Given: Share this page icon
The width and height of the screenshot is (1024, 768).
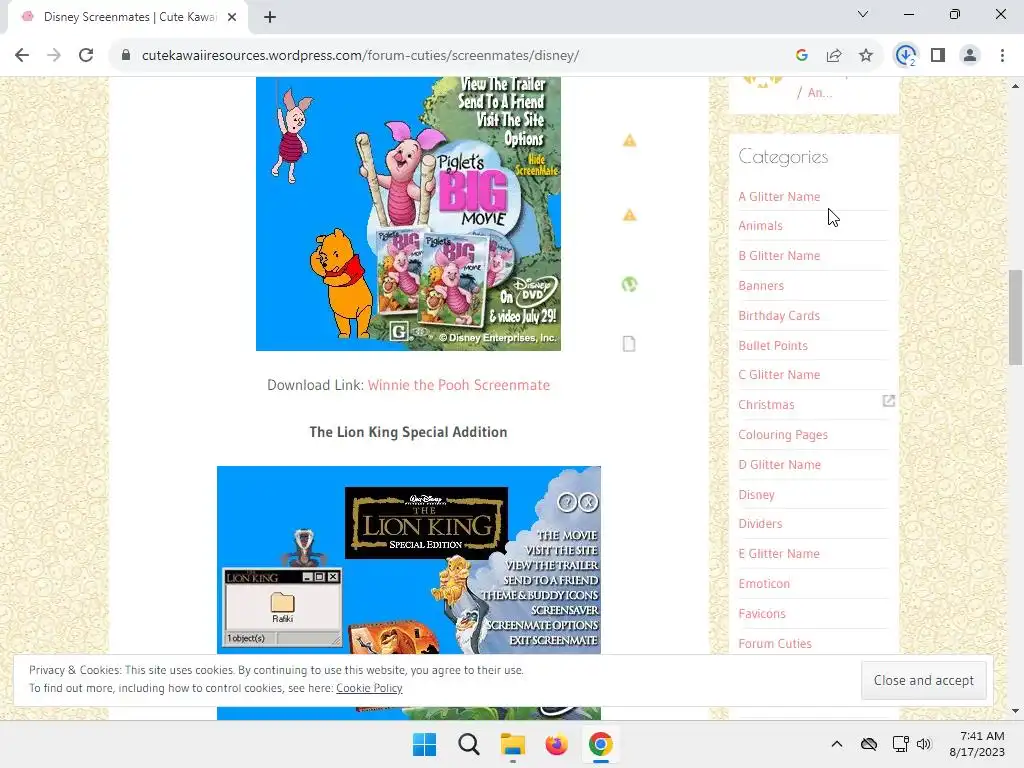Looking at the screenshot, I should click(x=834, y=56).
